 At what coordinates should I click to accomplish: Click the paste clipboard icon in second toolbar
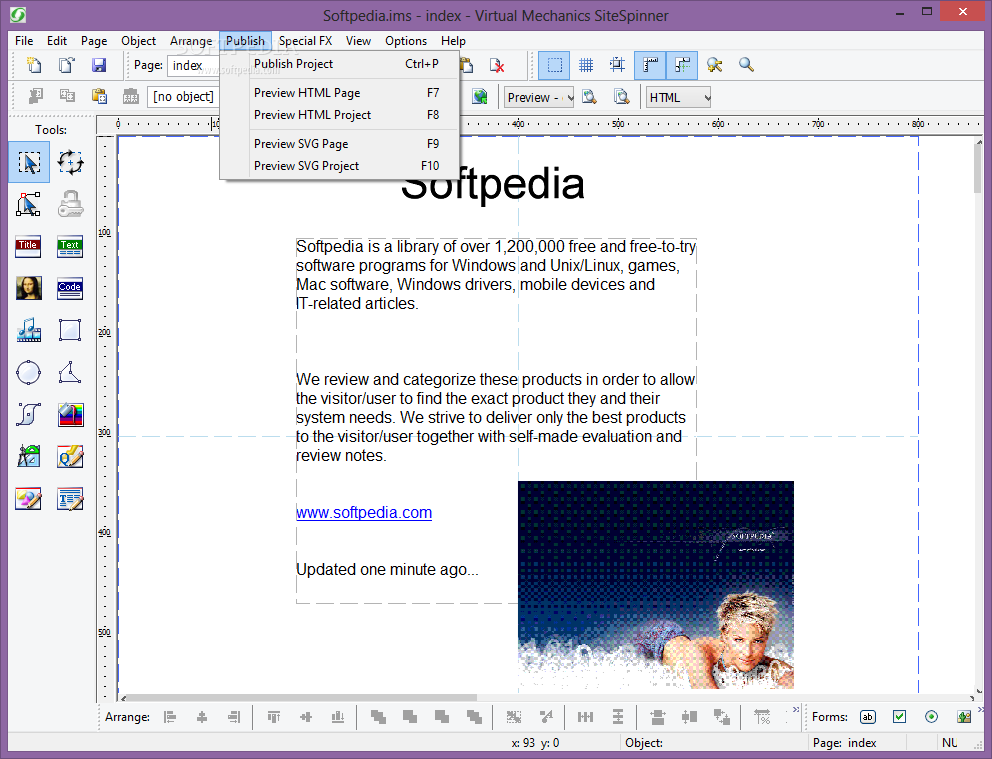click(x=99, y=96)
